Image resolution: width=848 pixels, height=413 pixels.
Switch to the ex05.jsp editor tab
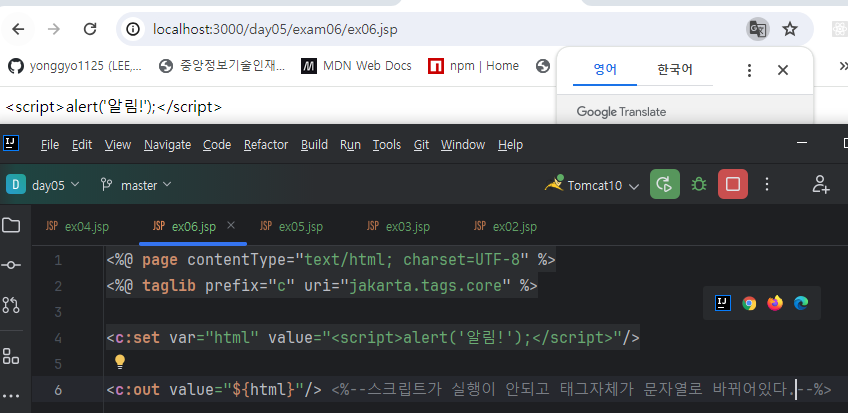click(292, 227)
